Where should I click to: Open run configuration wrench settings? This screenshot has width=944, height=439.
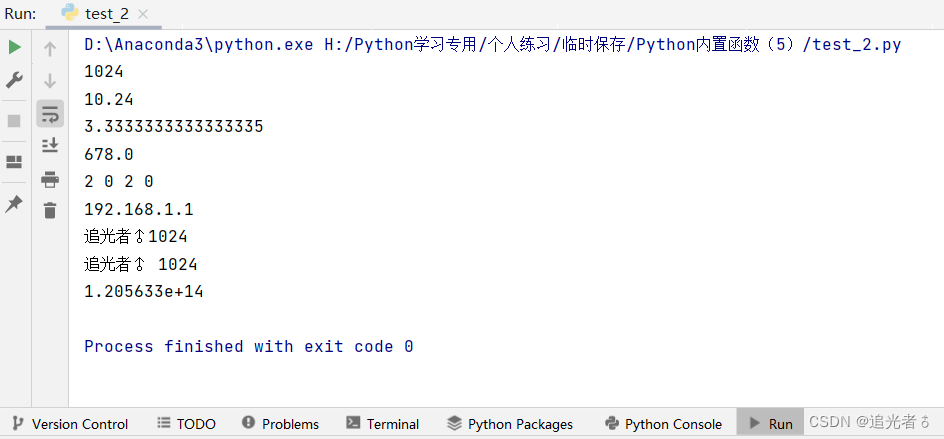[x=14, y=79]
